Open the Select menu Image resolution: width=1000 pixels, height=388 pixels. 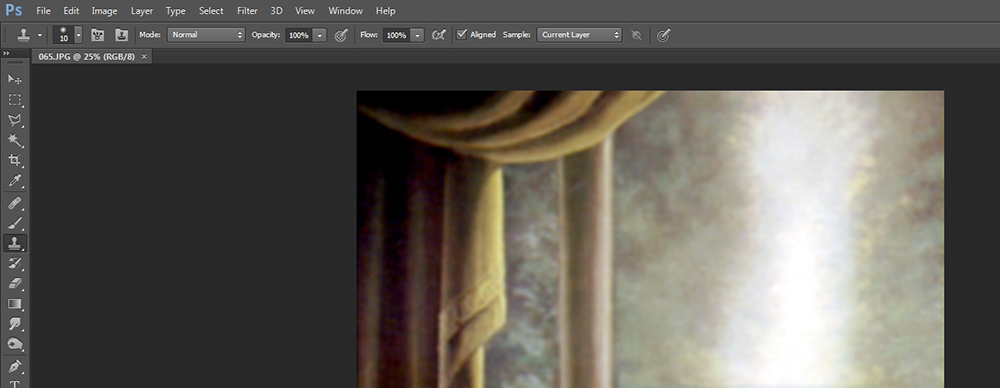pos(211,11)
